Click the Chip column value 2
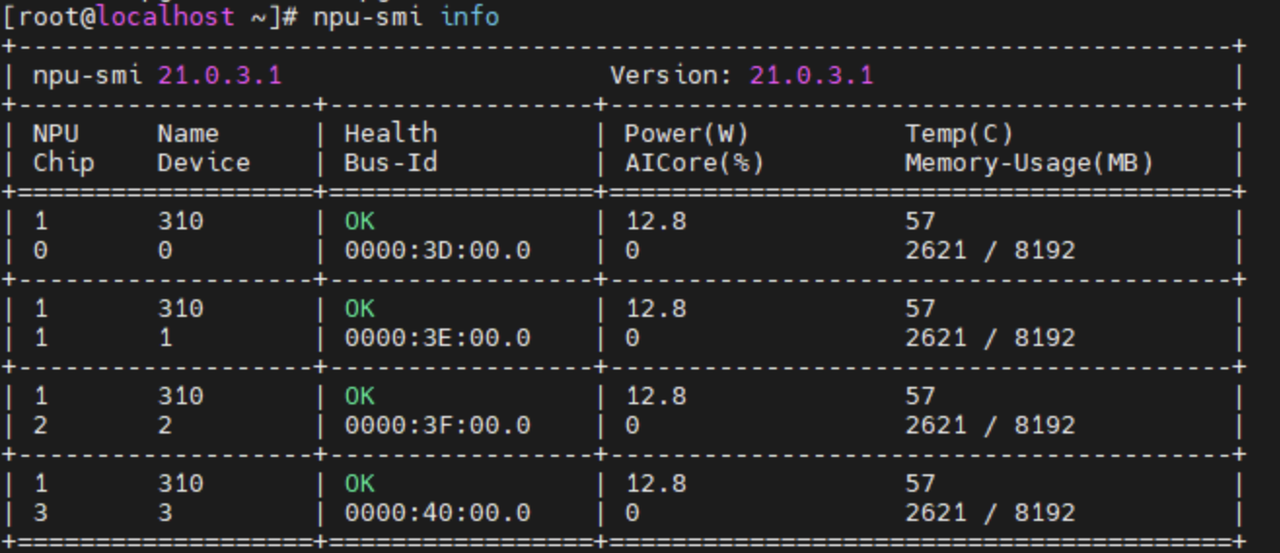 [40, 426]
